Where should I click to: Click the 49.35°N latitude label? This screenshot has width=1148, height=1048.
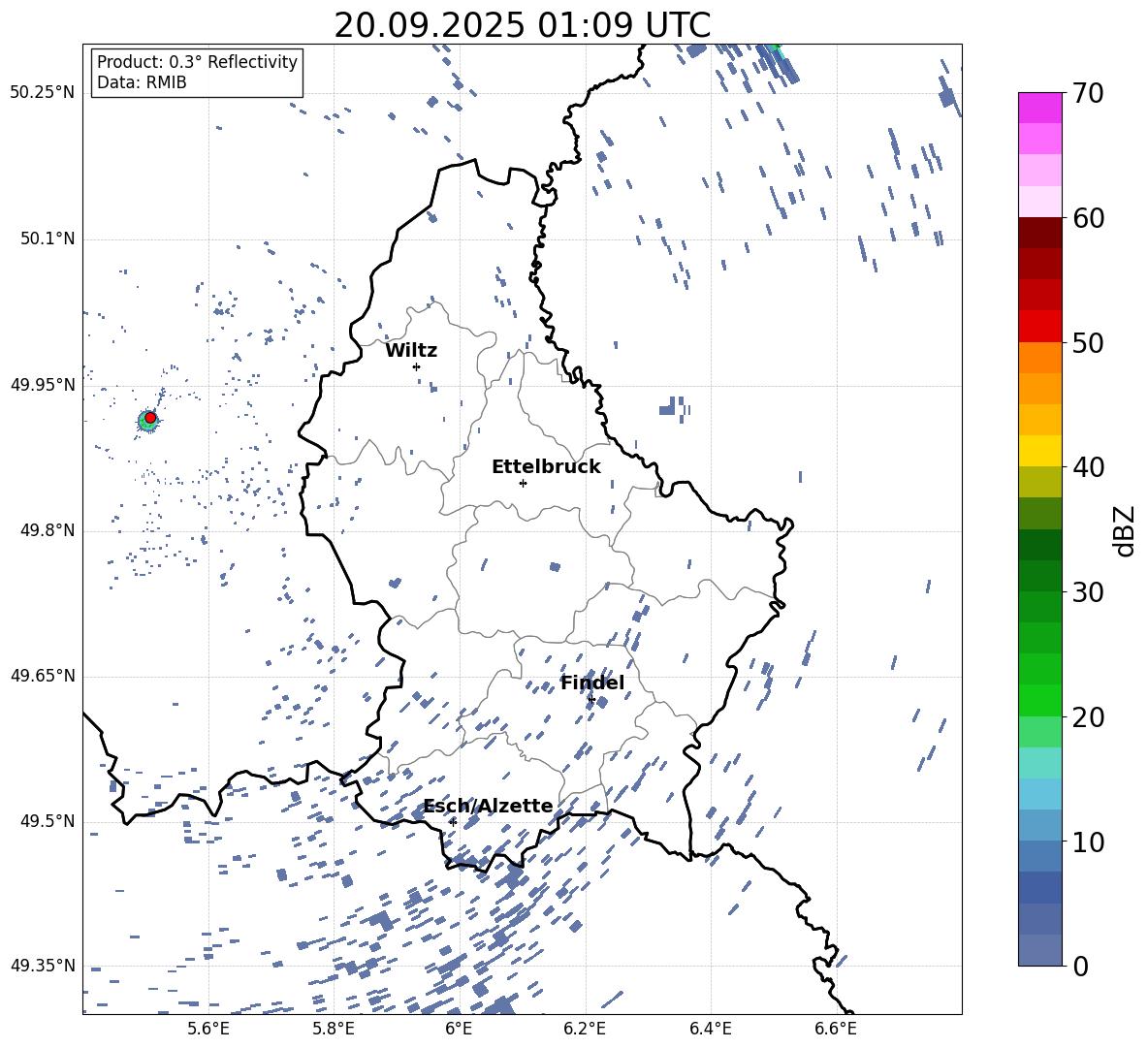pyautogui.click(x=43, y=966)
